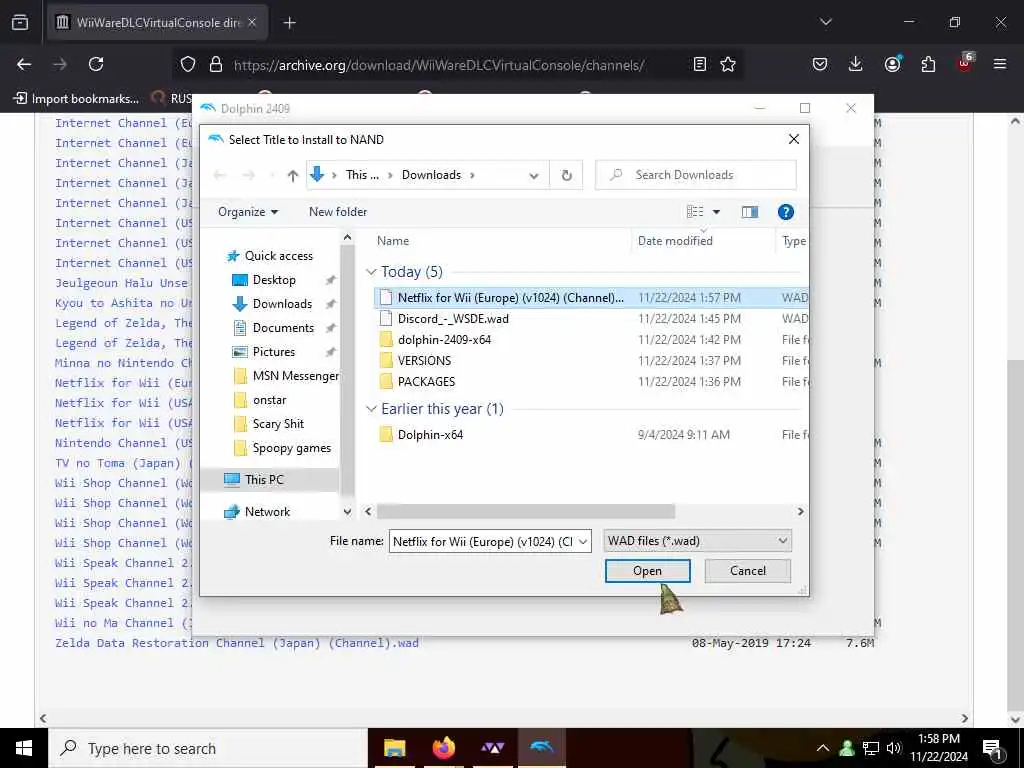This screenshot has width=1024, height=768.
Task: Click the padlock site security icon
Action: point(216,64)
